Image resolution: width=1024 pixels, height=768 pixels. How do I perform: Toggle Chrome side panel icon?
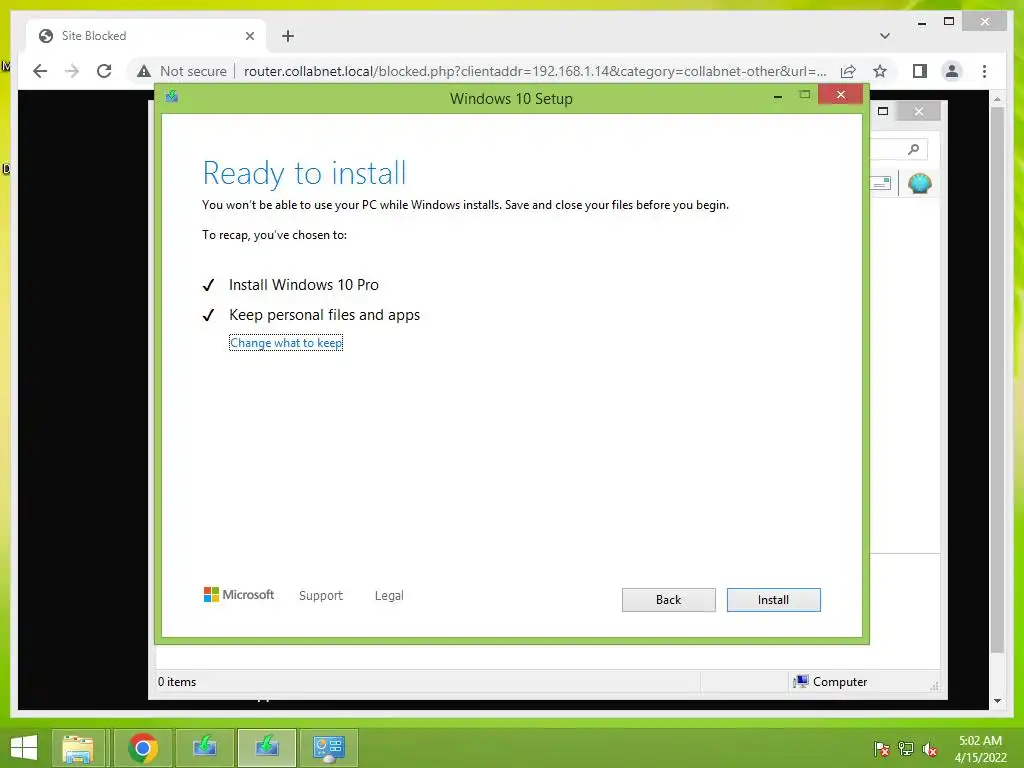920,71
